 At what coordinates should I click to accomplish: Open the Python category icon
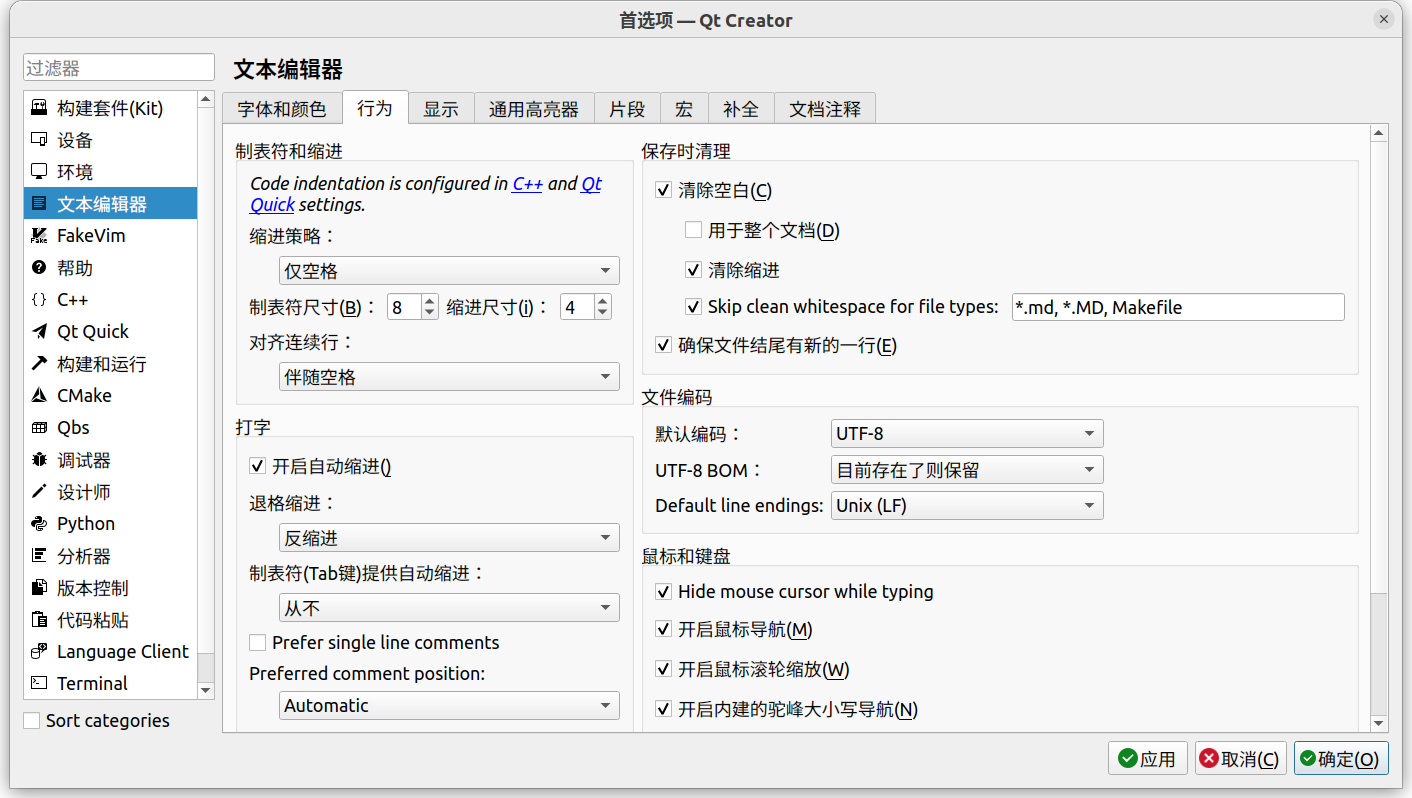pos(39,524)
